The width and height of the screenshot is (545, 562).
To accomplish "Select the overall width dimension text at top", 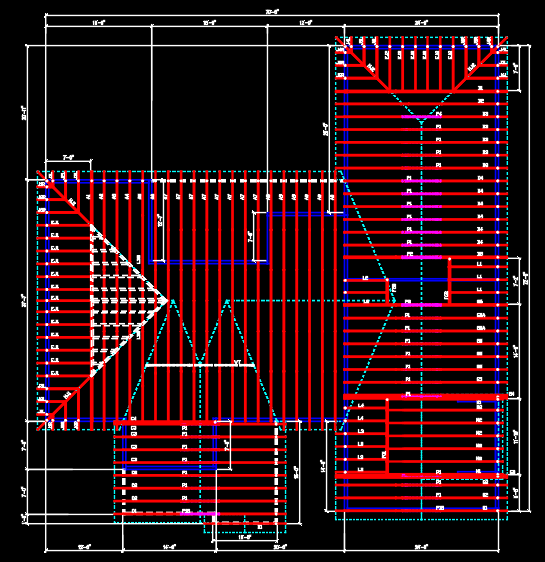I will pyautogui.click(x=272, y=11).
